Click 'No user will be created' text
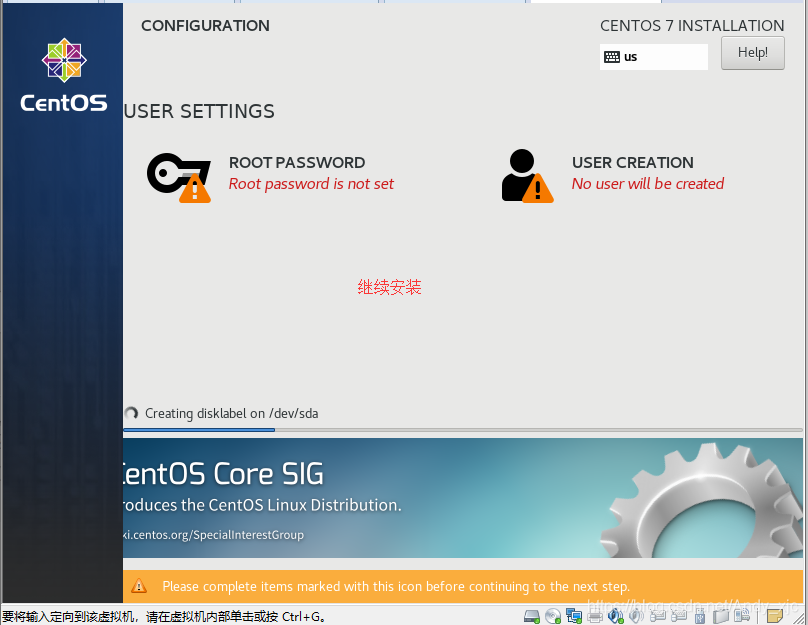Image resolution: width=808 pixels, height=625 pixels. (648, 184)
